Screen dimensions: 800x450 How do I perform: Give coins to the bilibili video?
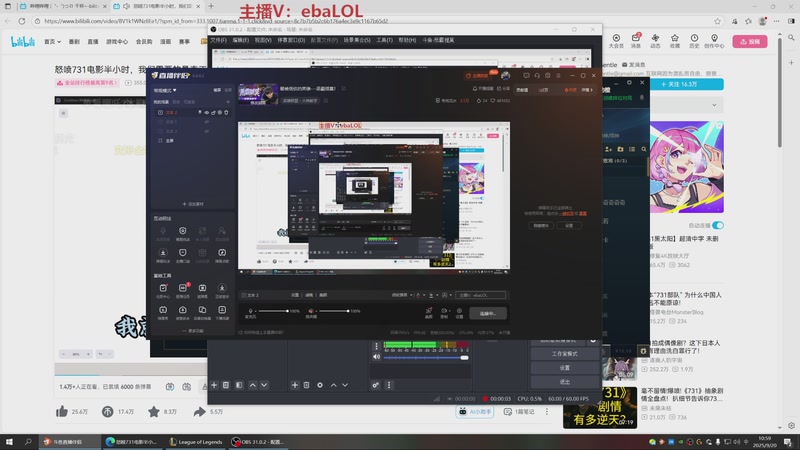pos(108,411)
